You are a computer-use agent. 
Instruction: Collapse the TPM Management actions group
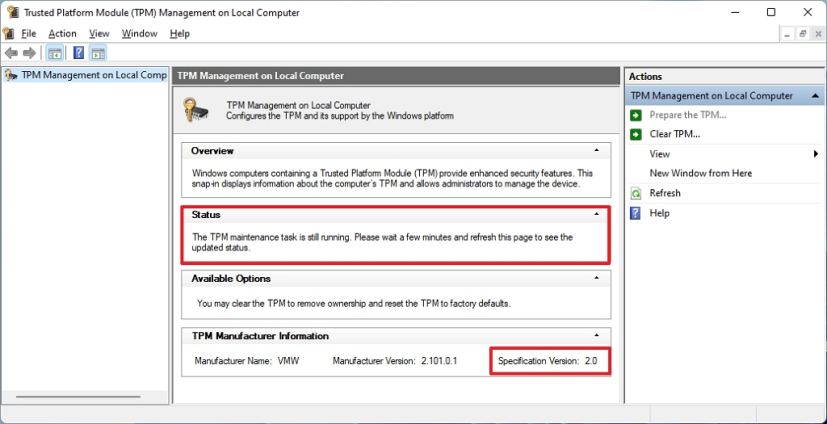[x=815, y=96]
